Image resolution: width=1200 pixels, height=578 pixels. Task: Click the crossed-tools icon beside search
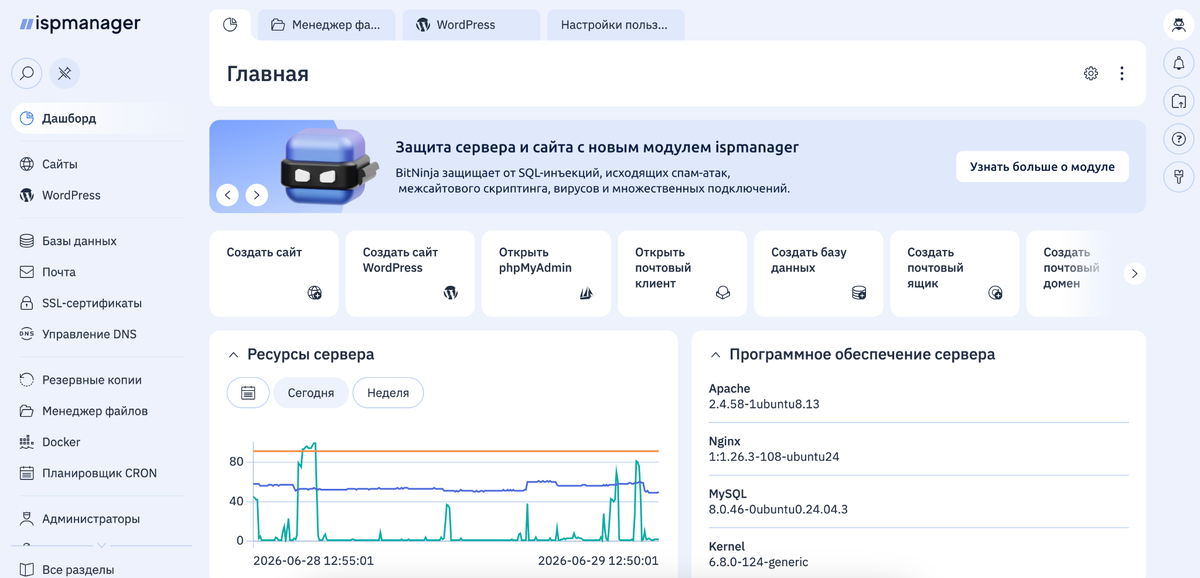coord(64,73)
